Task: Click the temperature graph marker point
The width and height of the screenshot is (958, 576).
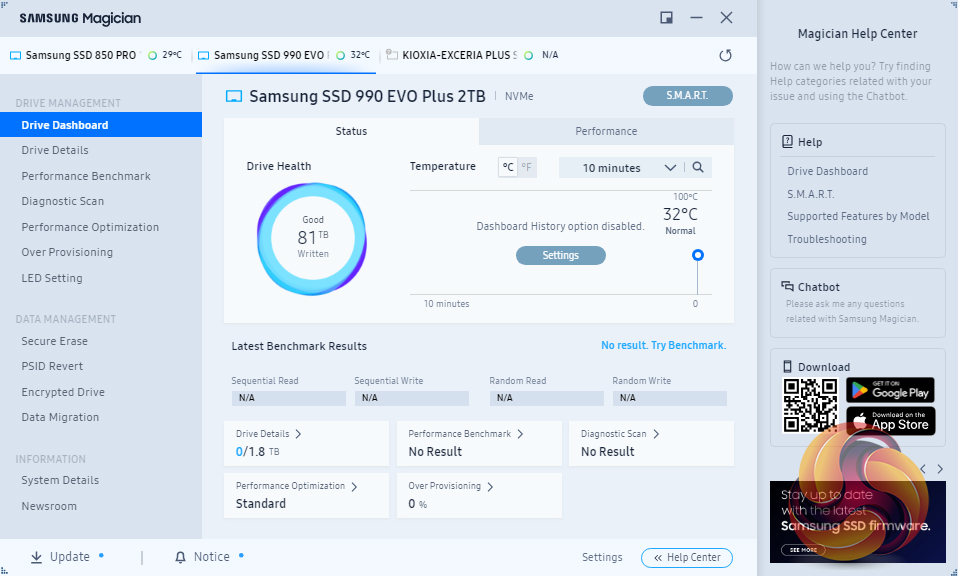Action: coord(697,255)
